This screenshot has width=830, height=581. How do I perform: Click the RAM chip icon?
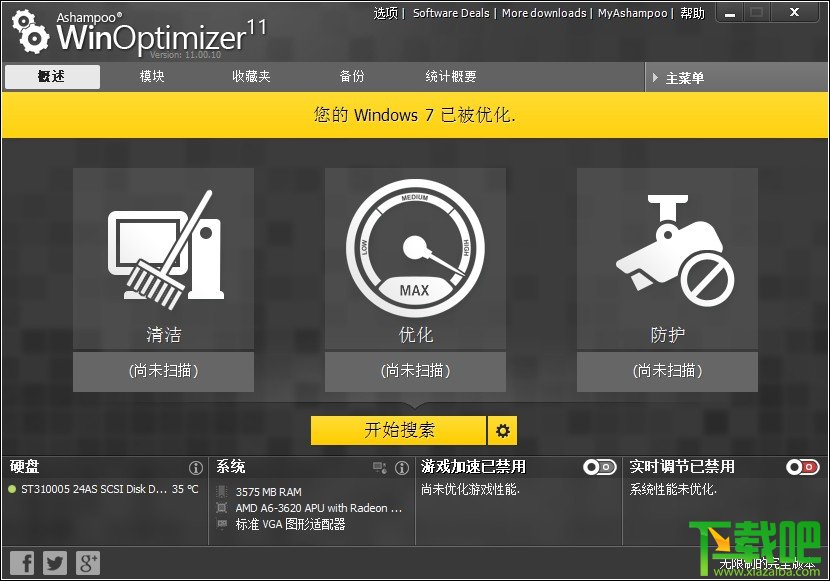click(222, 492)
